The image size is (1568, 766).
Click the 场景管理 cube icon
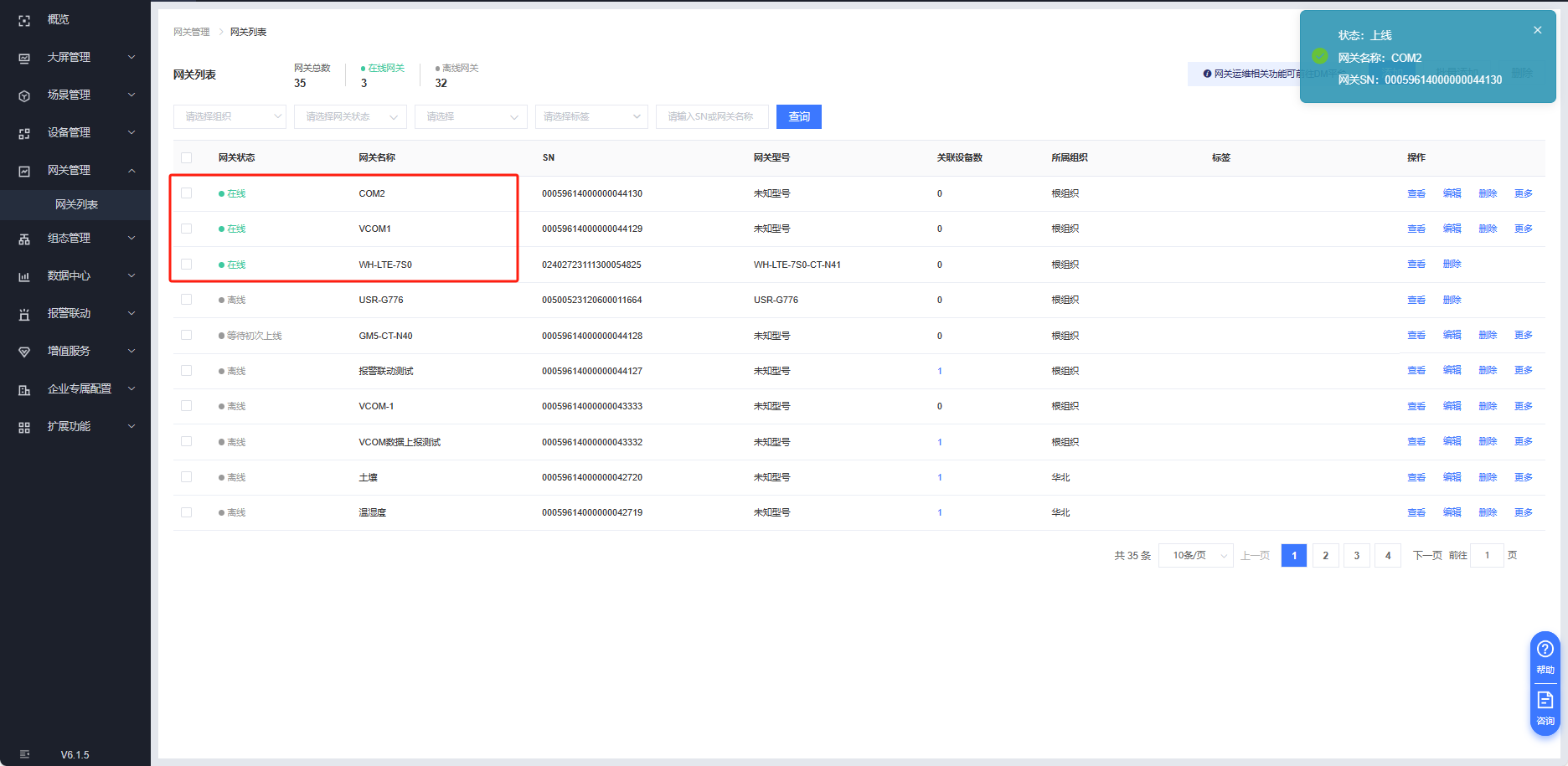[24, 95]
